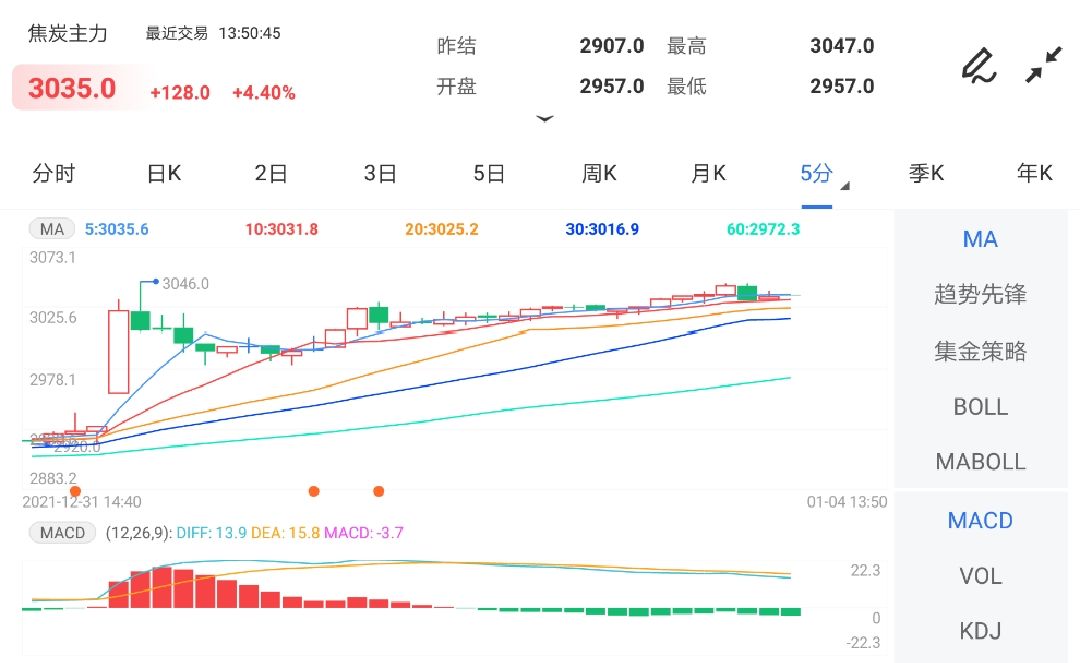
Task: Open the 月K chart tab
Action: (x=708, y=173)
